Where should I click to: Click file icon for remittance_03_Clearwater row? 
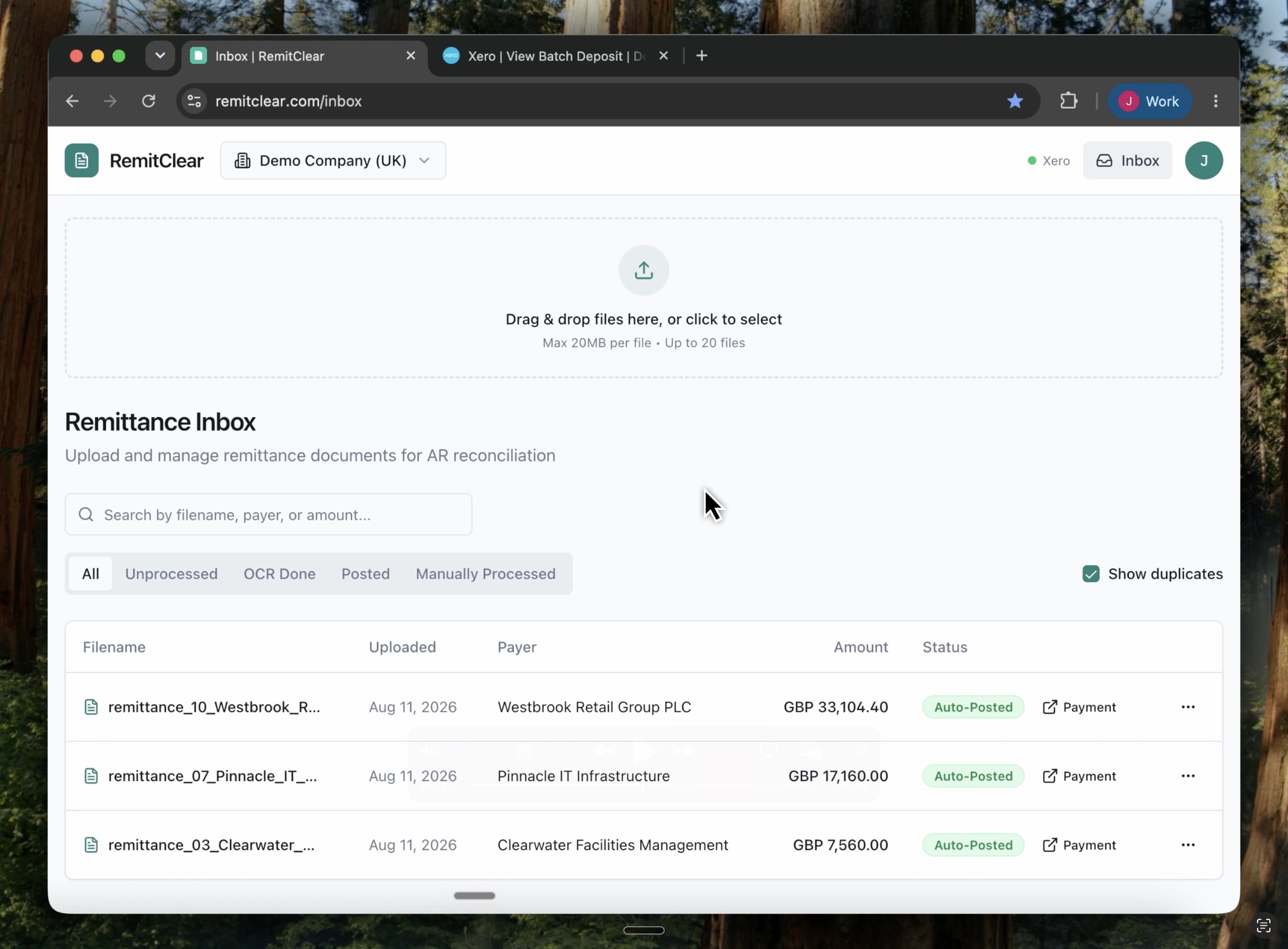point(91,845)
